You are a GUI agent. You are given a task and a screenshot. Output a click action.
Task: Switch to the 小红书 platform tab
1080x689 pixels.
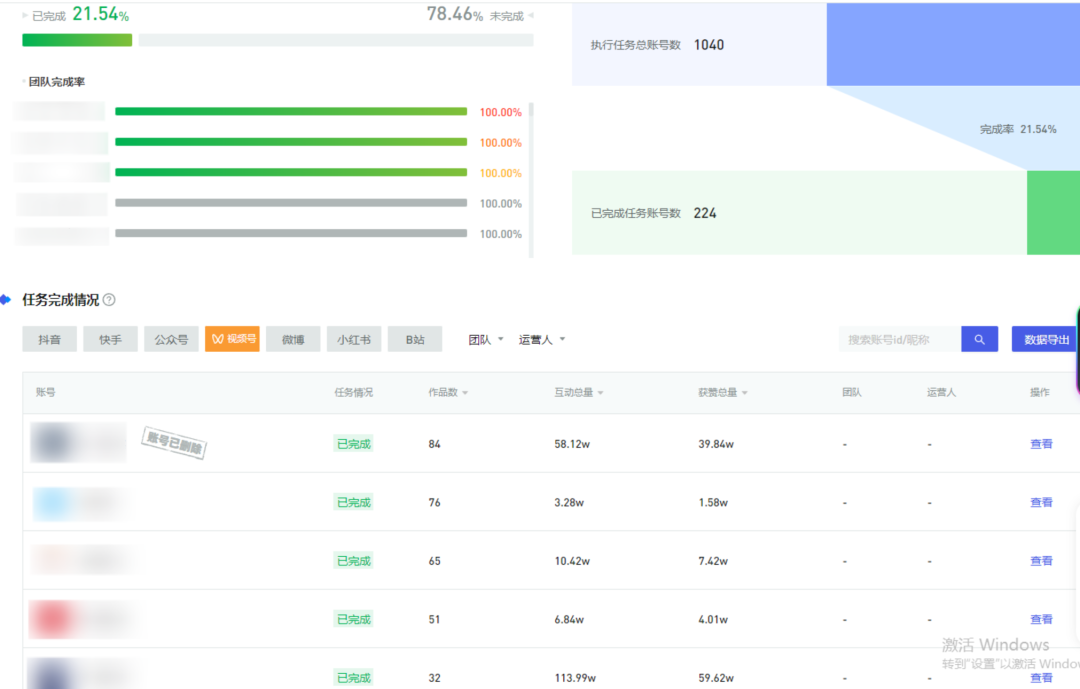(x=353, y=340)
